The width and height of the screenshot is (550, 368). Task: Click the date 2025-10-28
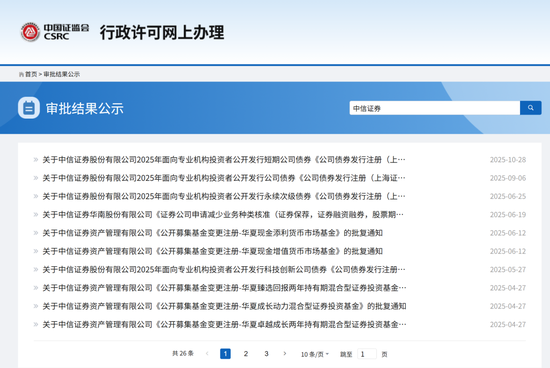coord(508,160)
